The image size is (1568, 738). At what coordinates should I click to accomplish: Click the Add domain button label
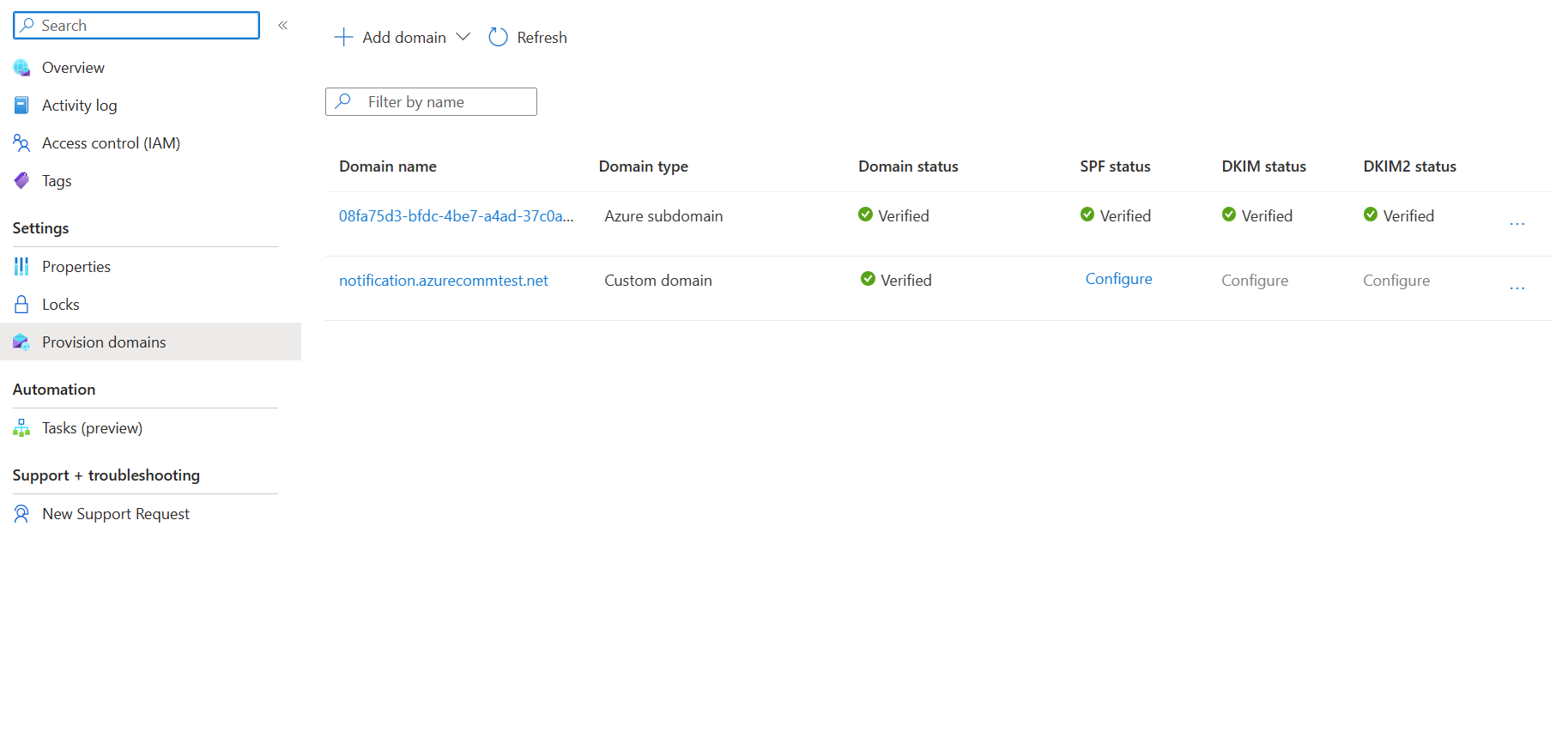coord(404,38)
